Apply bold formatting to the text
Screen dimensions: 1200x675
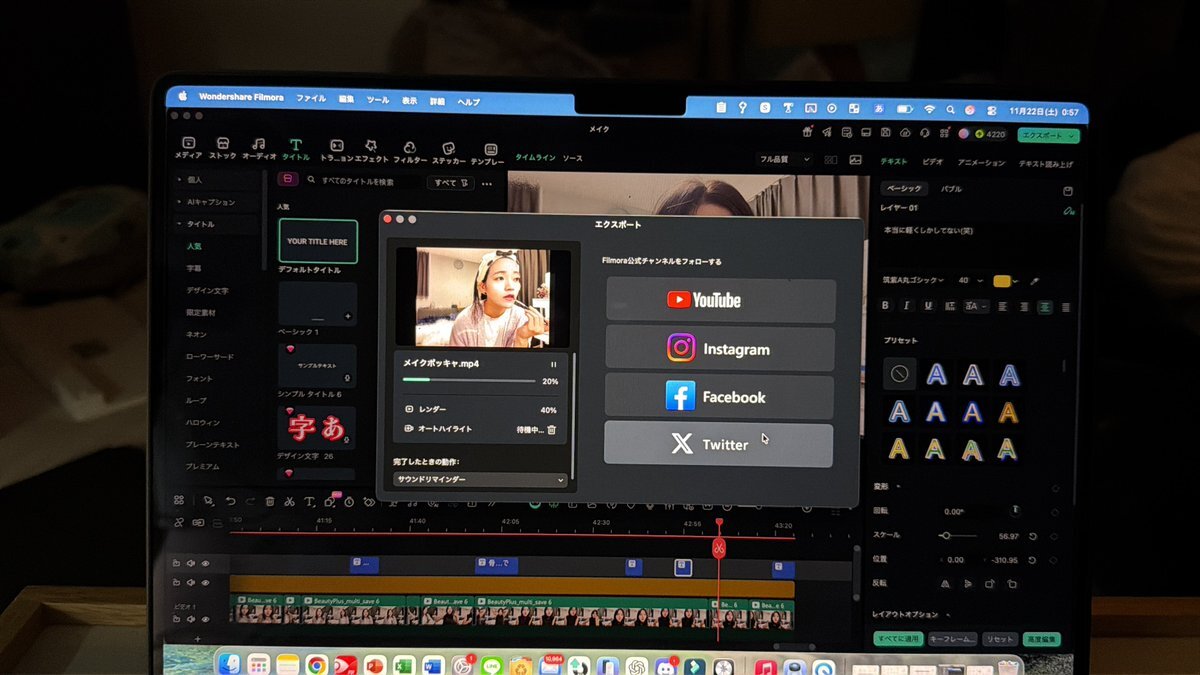point(885,306)
